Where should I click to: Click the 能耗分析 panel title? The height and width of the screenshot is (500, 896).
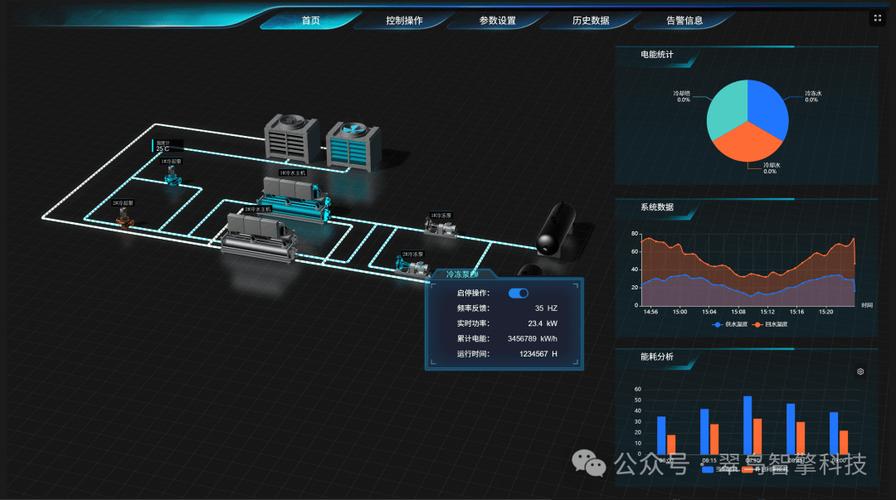[x=657, y=357]
